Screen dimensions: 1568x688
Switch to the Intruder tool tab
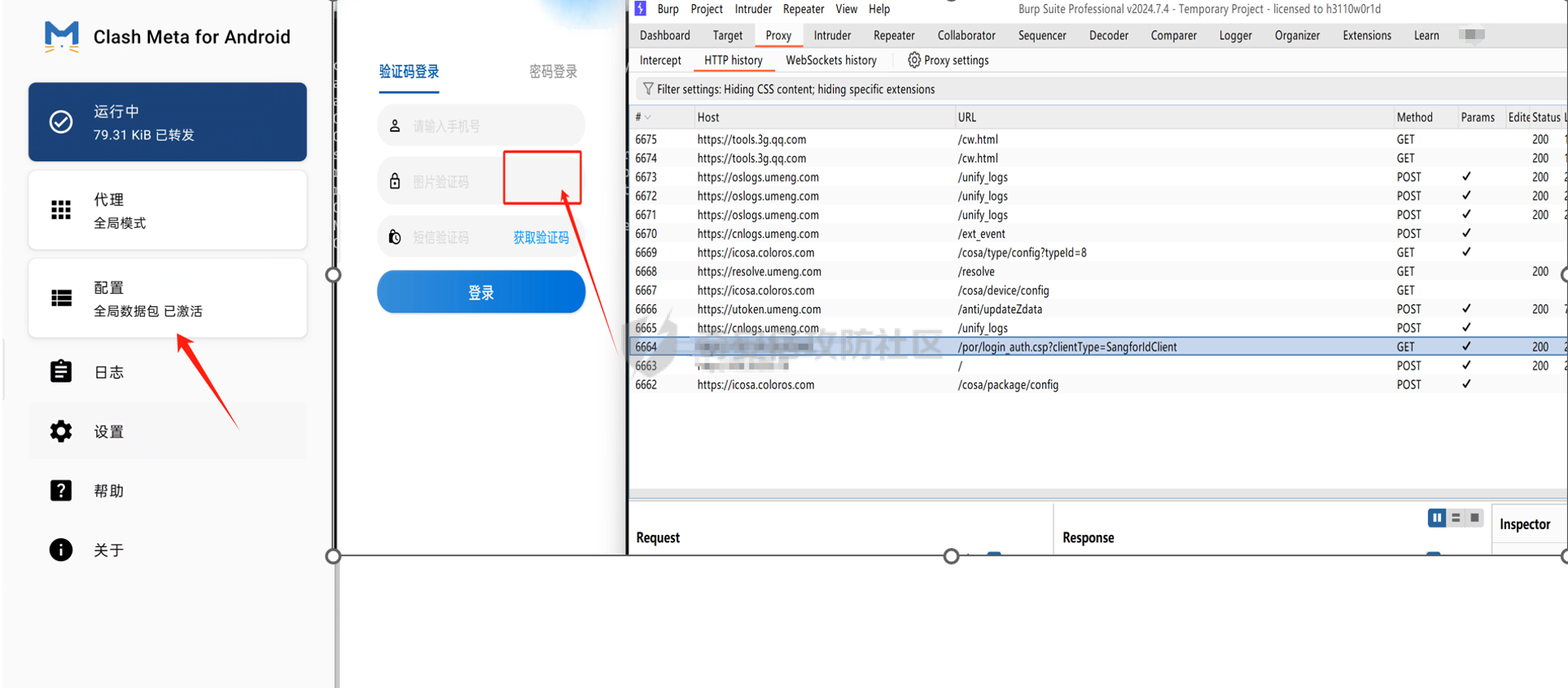point(832,35)
